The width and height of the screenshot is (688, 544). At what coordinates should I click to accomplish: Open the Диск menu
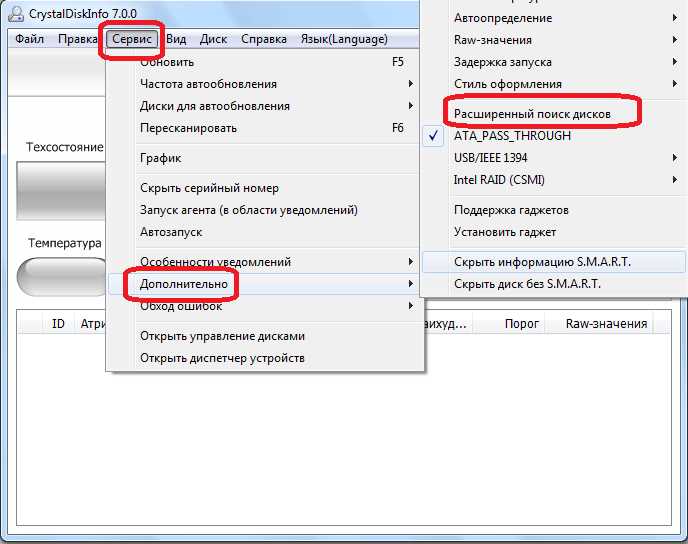[x=213, y=39]
